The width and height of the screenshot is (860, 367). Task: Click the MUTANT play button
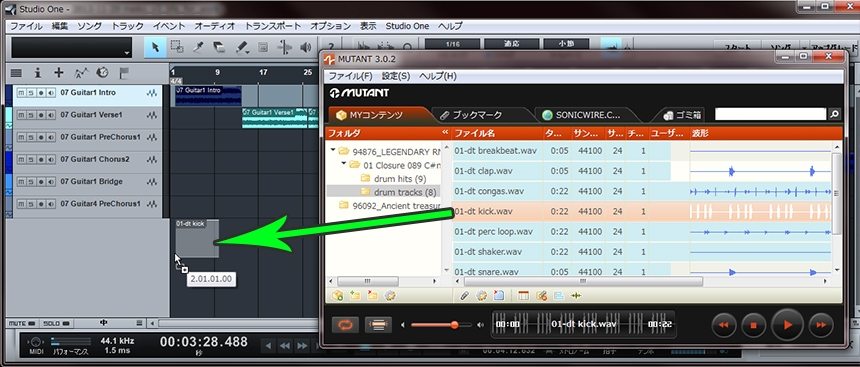click(787, 325)
